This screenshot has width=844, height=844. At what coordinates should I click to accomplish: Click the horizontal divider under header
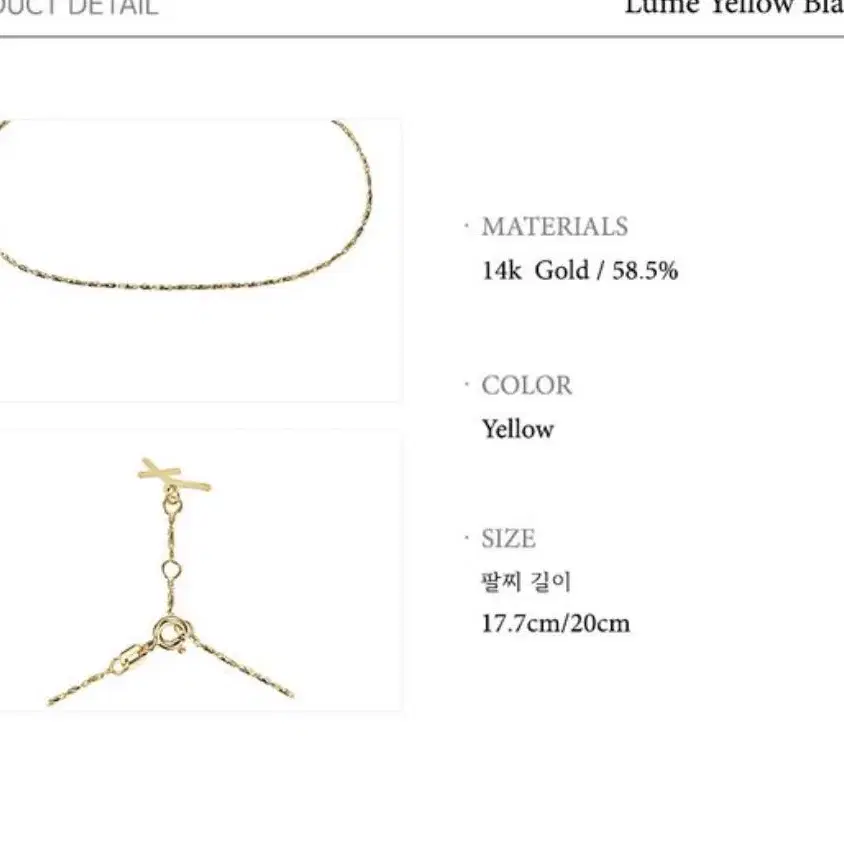422,37
